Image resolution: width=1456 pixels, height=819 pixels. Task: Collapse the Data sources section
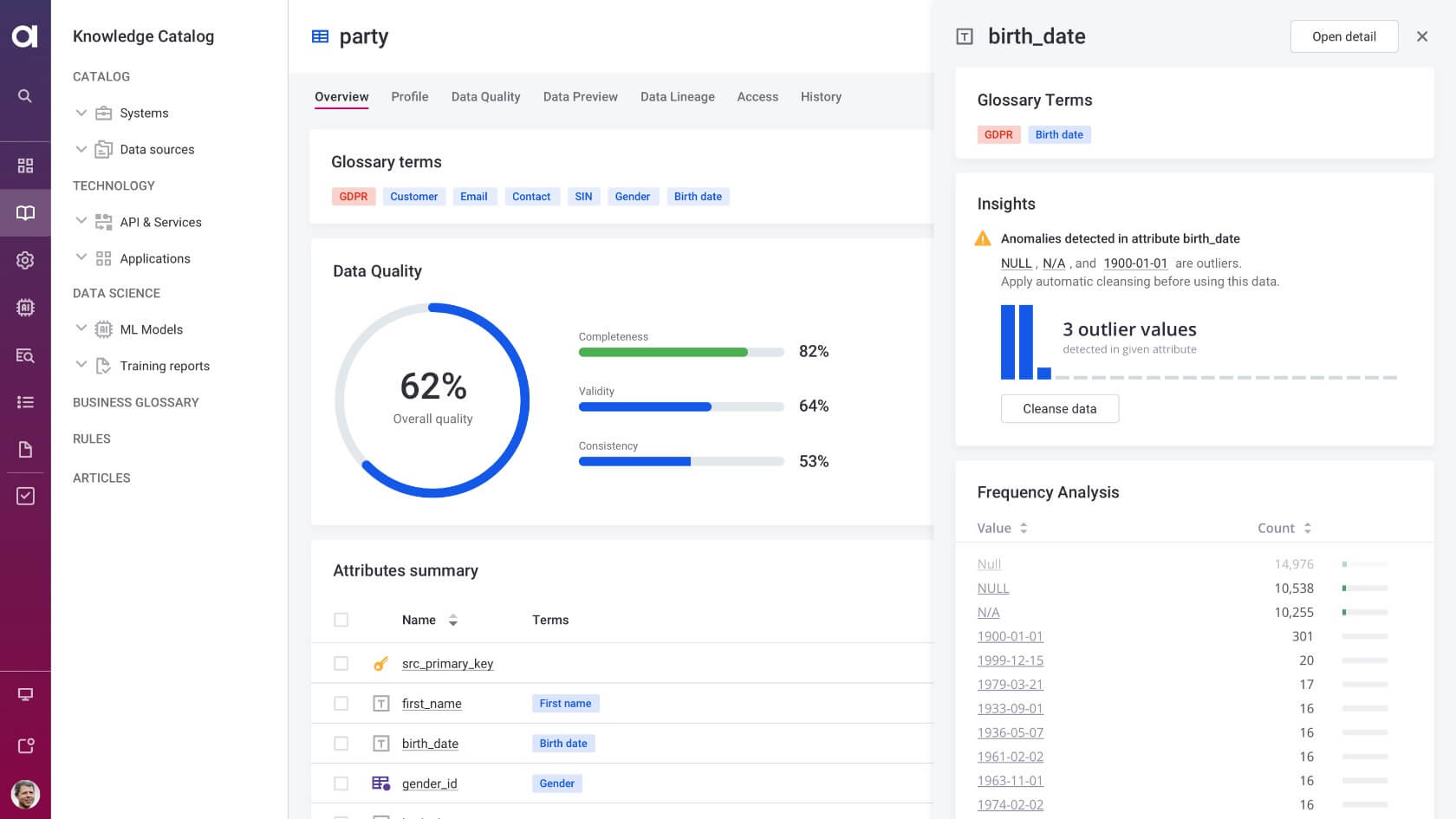(81, 149)
